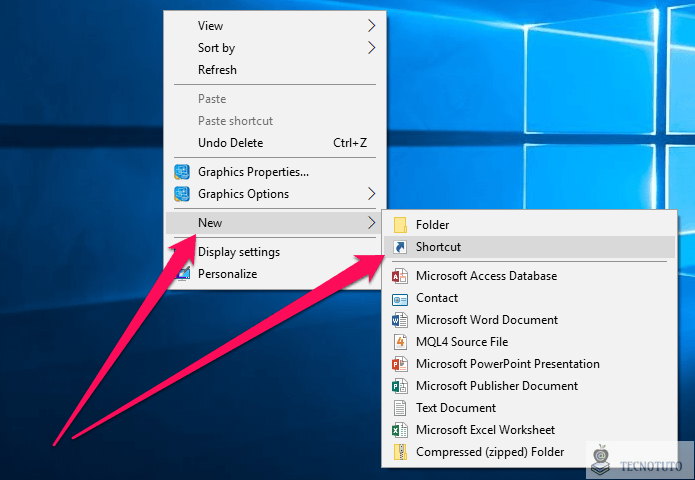Click the Graphics Options icon
Image resolution: width=695 pixels, height=480 pixels.
[182, 194]
